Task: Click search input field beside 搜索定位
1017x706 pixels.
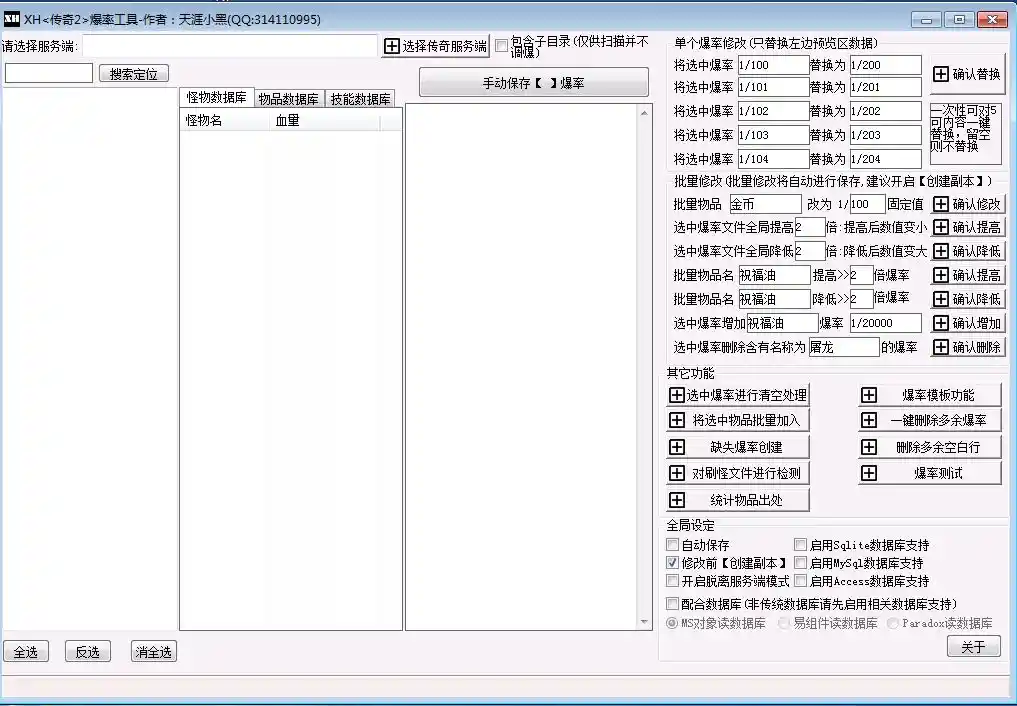Action: pyautogui.click(x=49, y=73)
